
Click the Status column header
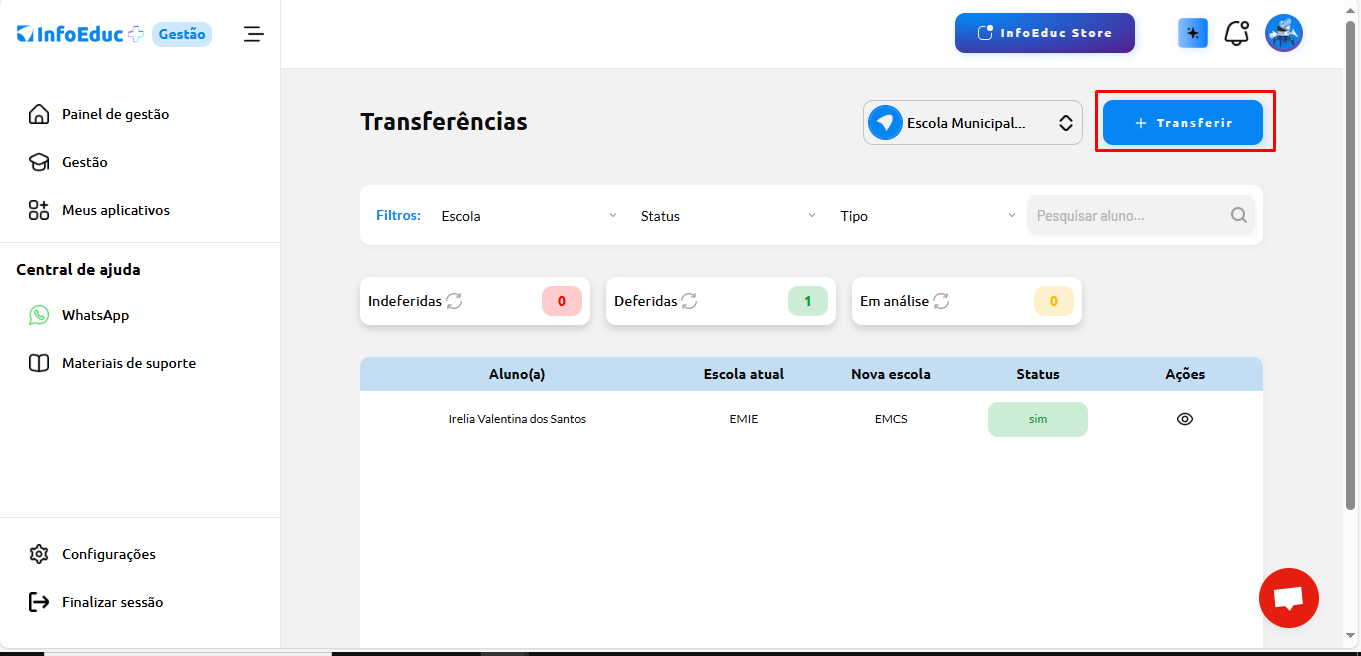1038,374
